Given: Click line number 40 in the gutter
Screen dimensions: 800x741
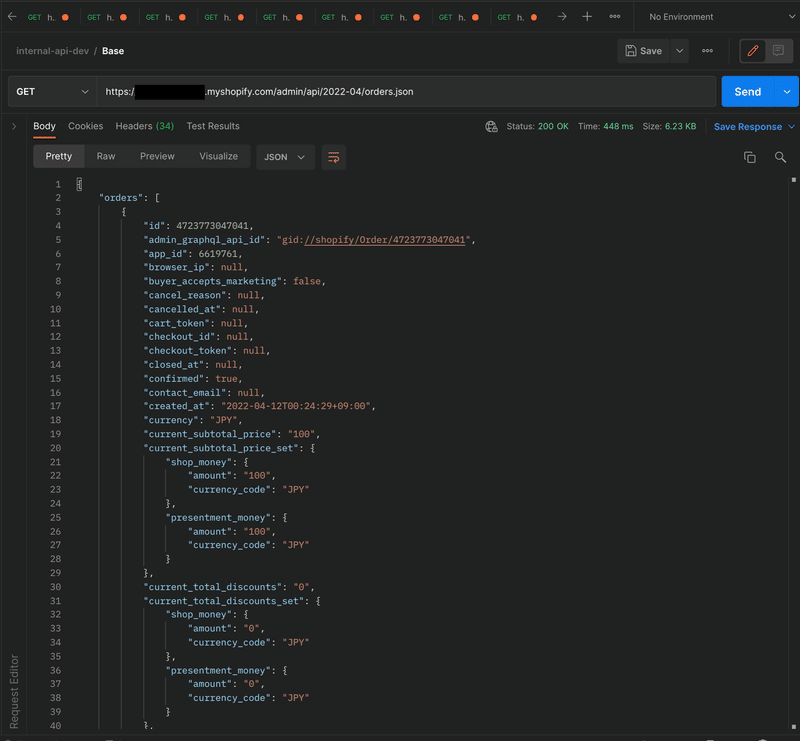Looking at the screenshot, I should [56, 726].
